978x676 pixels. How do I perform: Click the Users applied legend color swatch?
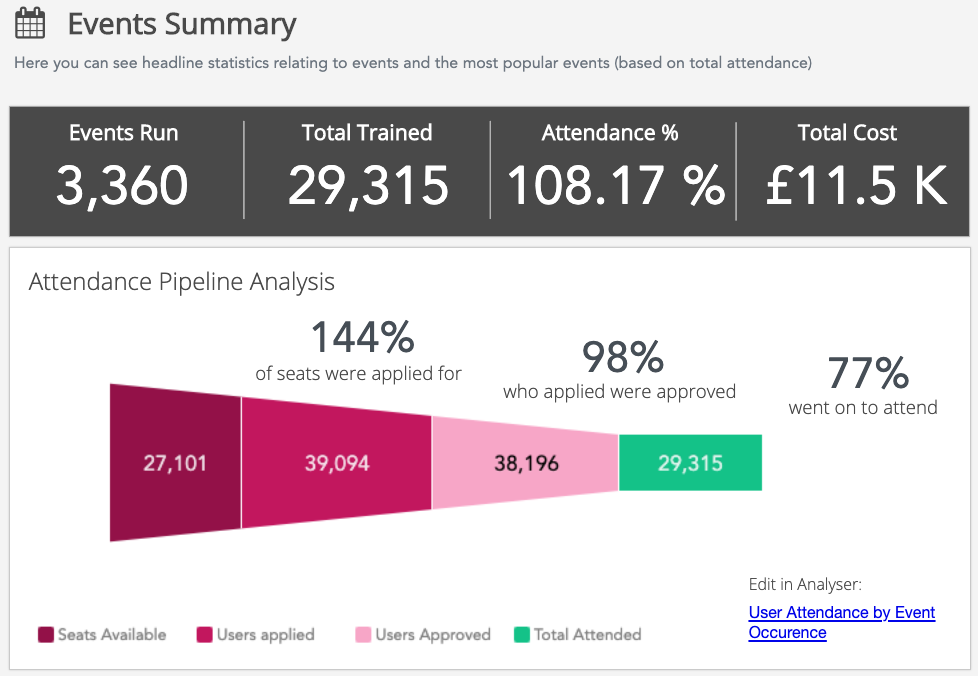click(204, 634)
